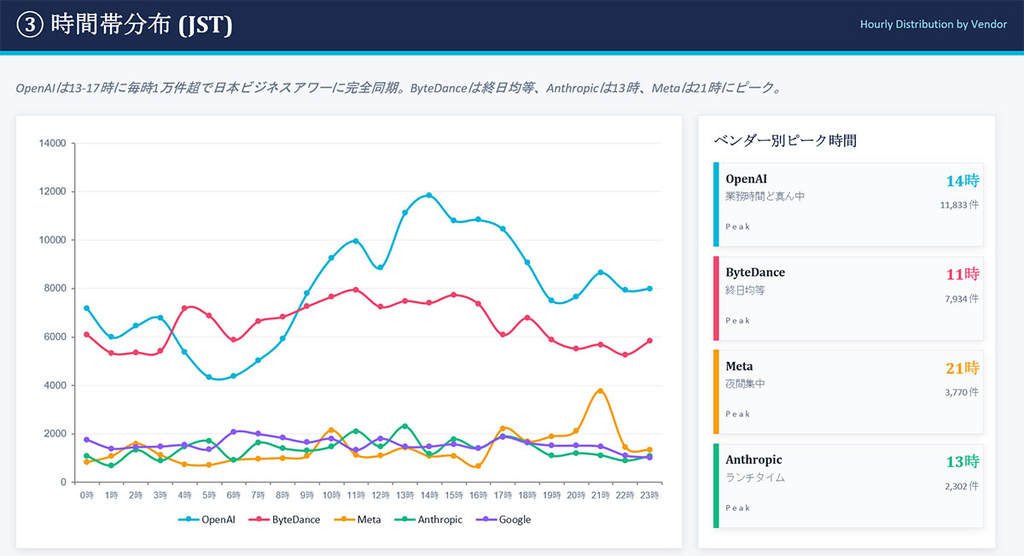This screenshot has height=556, width=1024.
Task: Click the Meta 21時 peak data point
Action: (600, 391)
